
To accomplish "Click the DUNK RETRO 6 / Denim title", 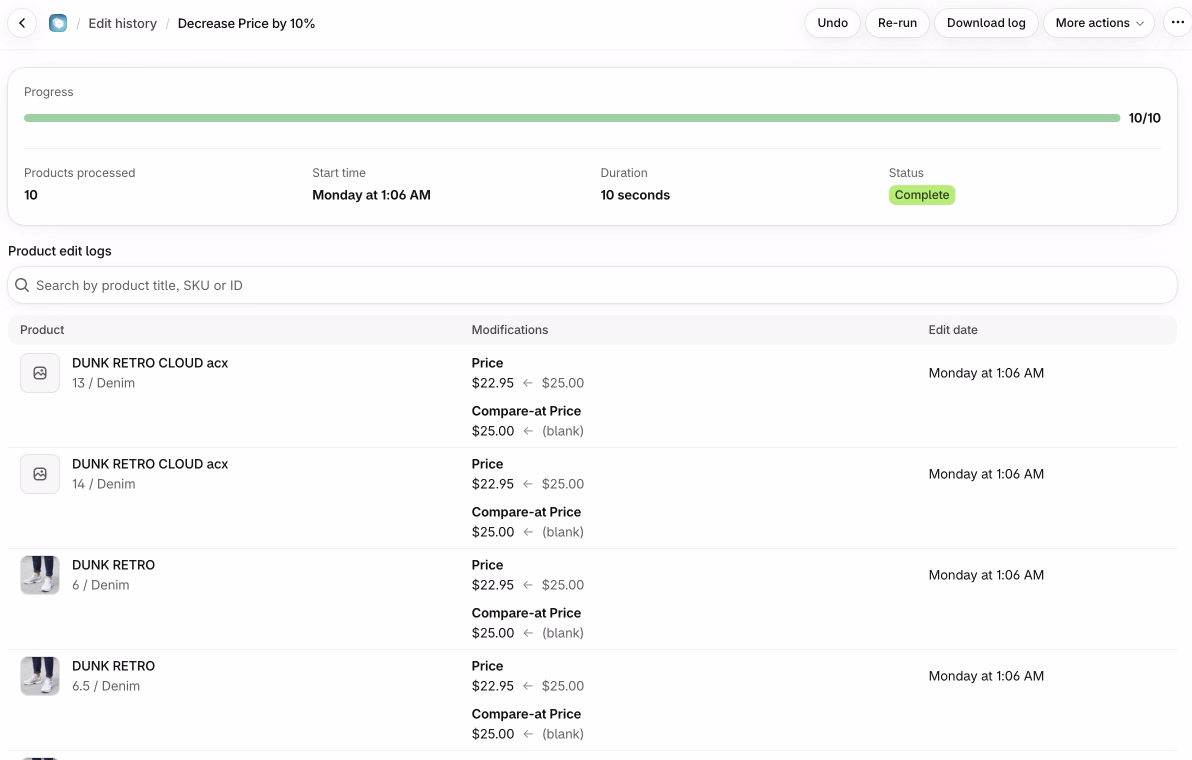I will pyautogui.click(x=113, y=565).
